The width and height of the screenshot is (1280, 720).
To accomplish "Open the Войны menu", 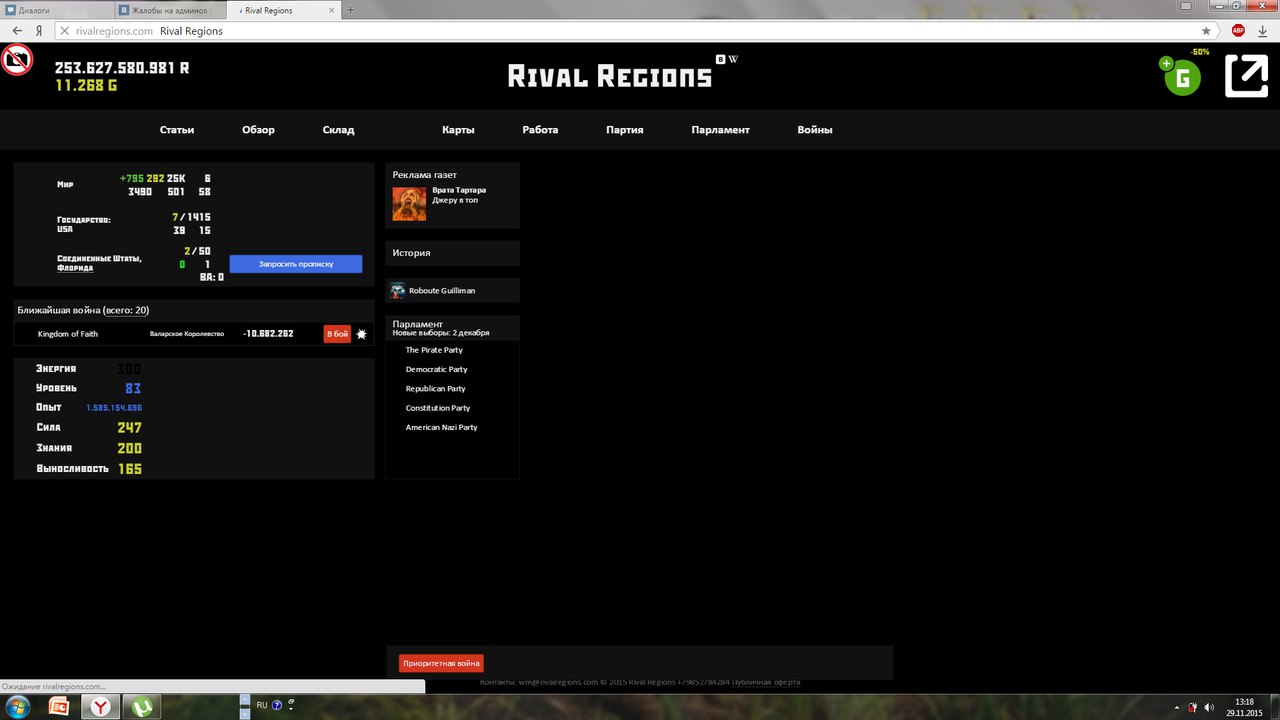I will pos(815,130).
